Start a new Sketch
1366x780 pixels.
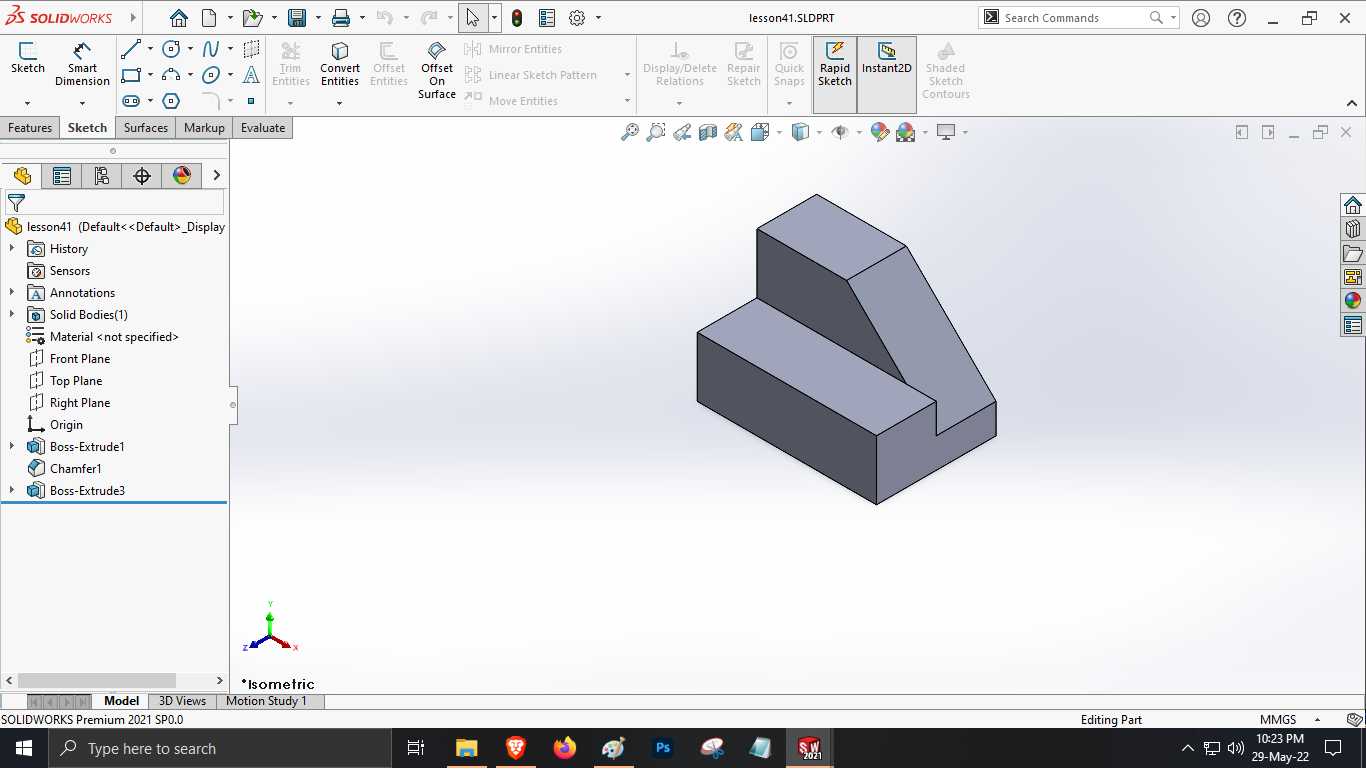(28, 58)
